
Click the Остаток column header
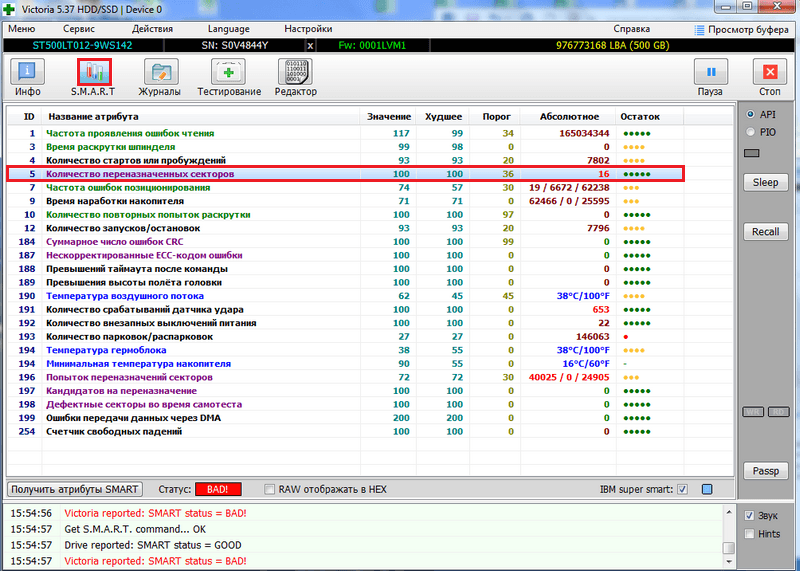point(649,116)
